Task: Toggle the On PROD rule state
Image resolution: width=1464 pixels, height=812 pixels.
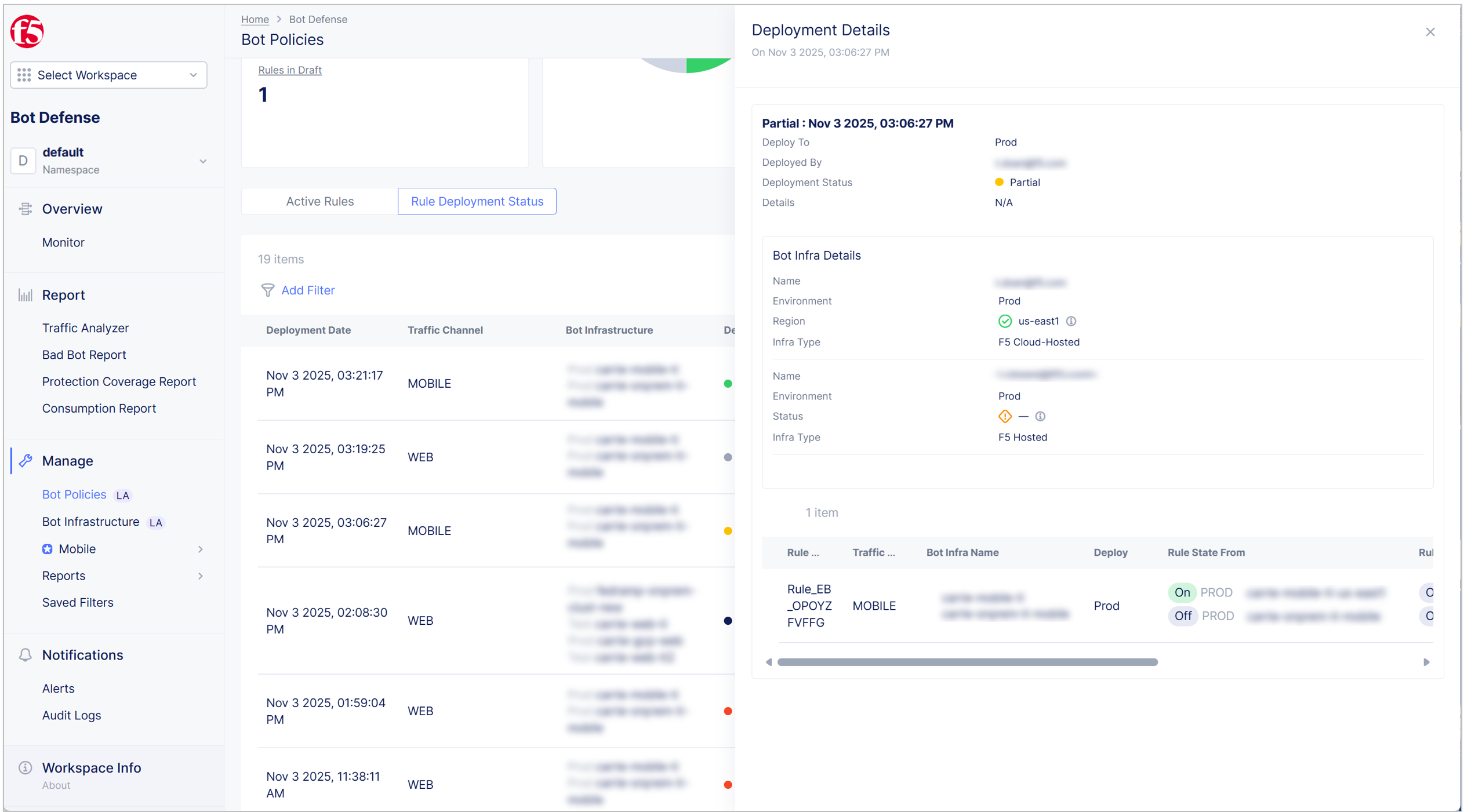Action: click(x=1182, y=592)
